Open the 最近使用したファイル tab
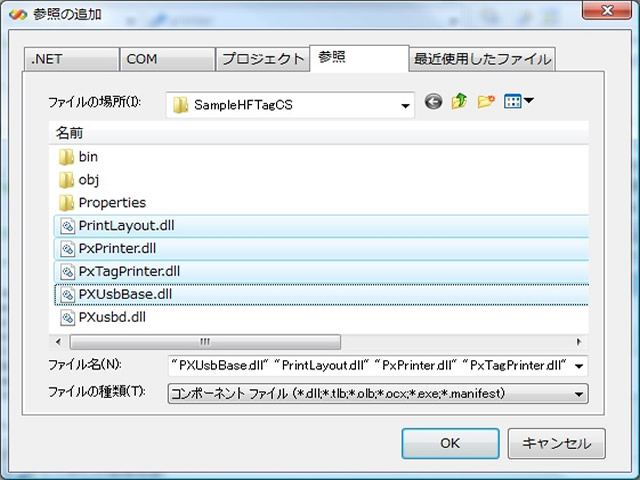The height and width of the screenshot is (480, 640). [482, 59]
